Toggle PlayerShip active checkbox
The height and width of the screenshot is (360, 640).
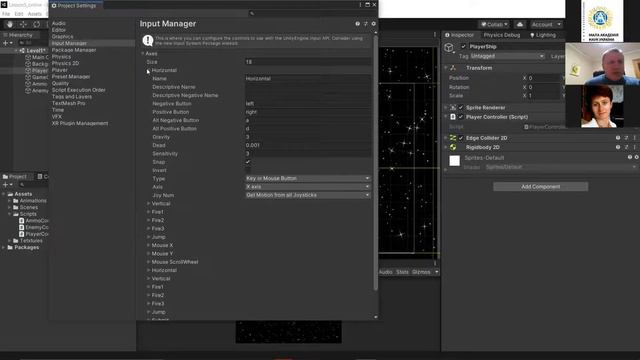click(463, 47)
